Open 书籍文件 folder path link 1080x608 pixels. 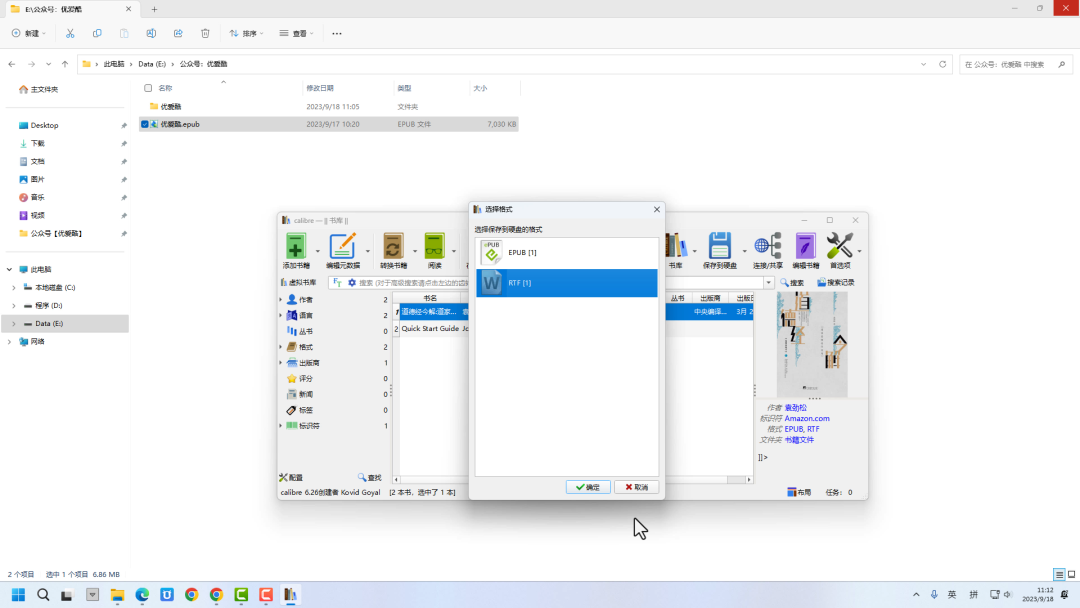(799, 440)
